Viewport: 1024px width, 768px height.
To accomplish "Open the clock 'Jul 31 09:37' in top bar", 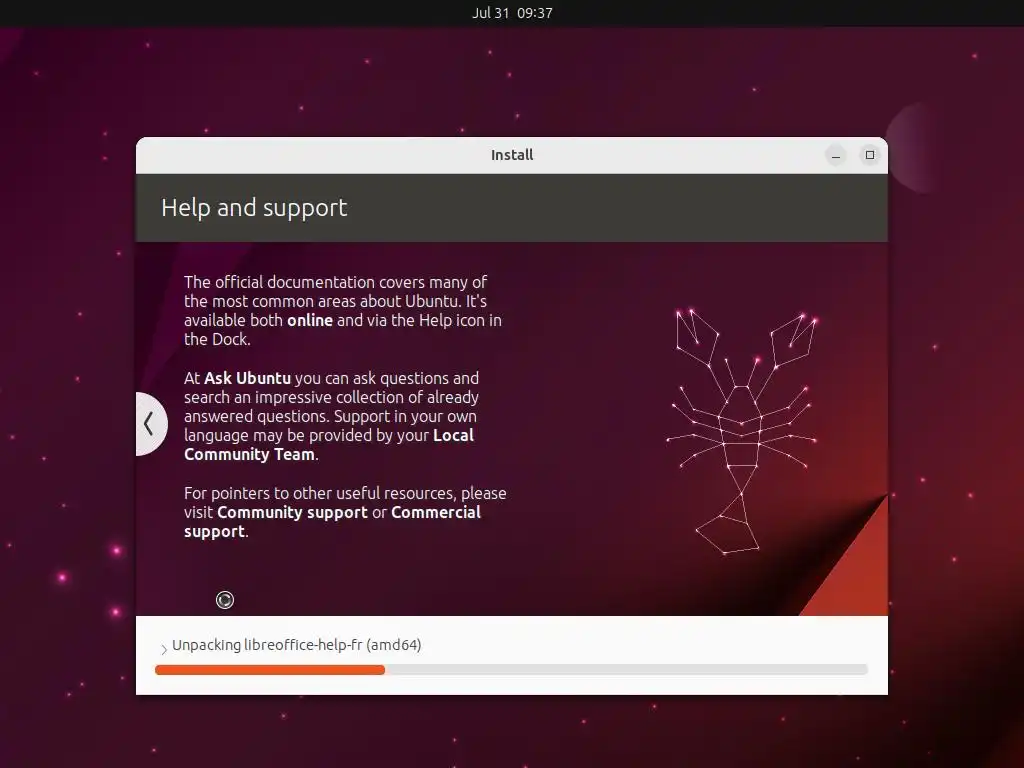I will [x=512, y=13].
